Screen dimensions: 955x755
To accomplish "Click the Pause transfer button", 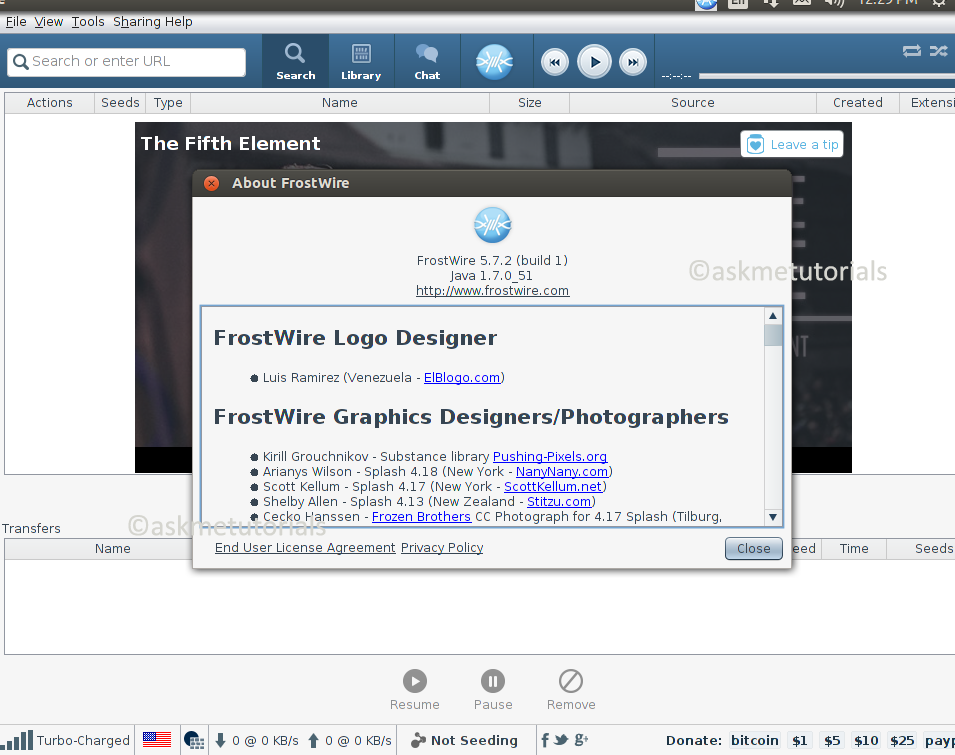I will click(493, 690).
